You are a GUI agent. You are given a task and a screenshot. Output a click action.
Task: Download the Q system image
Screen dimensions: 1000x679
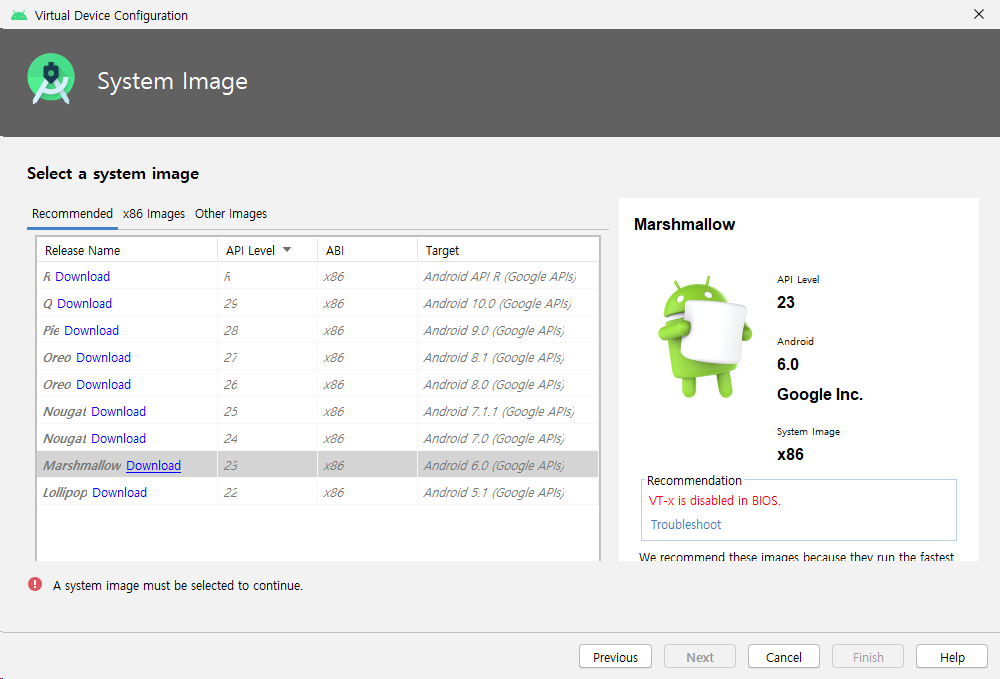84,304
